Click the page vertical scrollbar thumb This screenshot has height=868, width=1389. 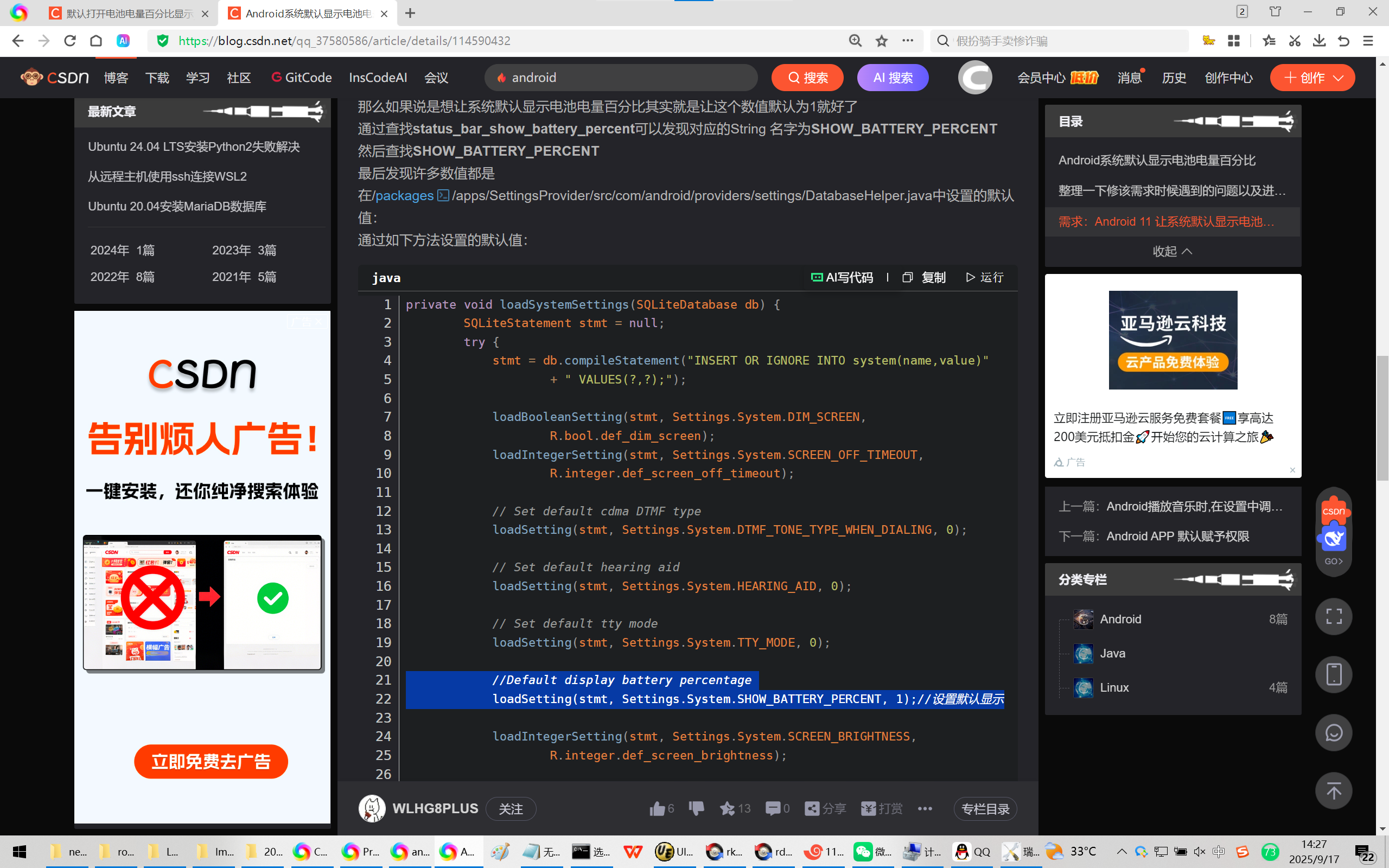point(1382,418)
